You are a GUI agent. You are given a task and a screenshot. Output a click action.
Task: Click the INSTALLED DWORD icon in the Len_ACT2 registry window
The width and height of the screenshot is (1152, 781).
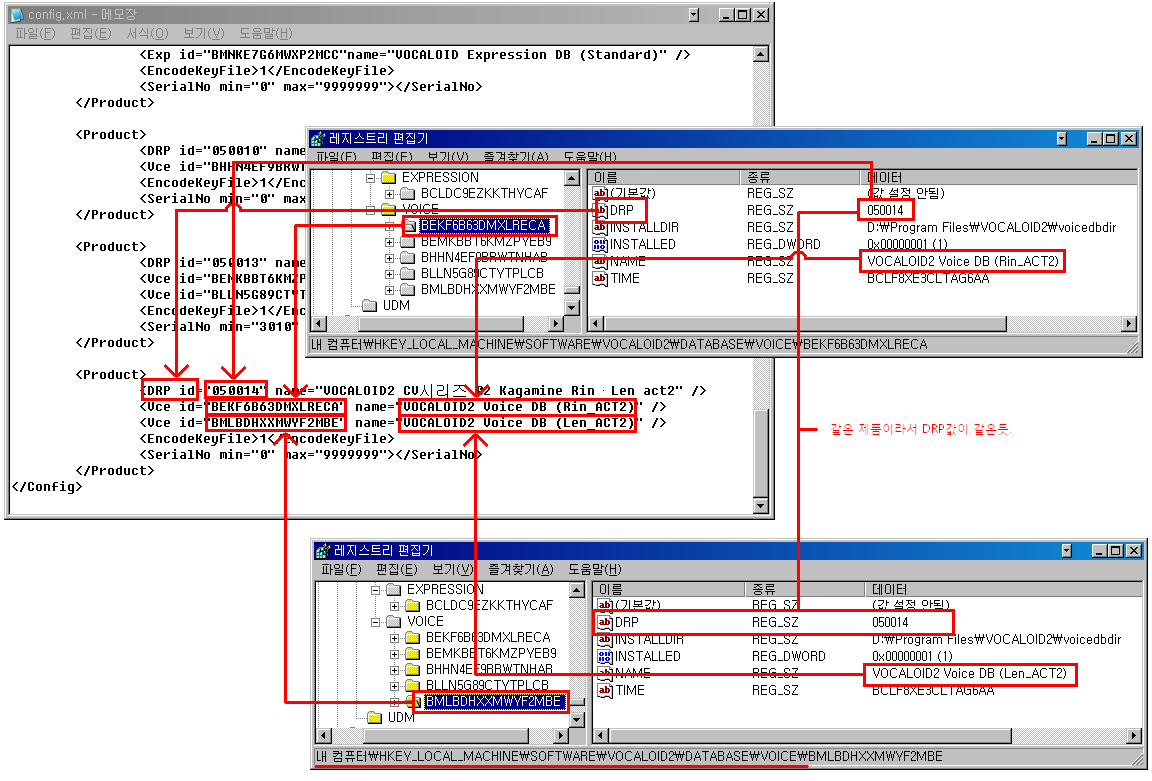[x=605, y=657]
